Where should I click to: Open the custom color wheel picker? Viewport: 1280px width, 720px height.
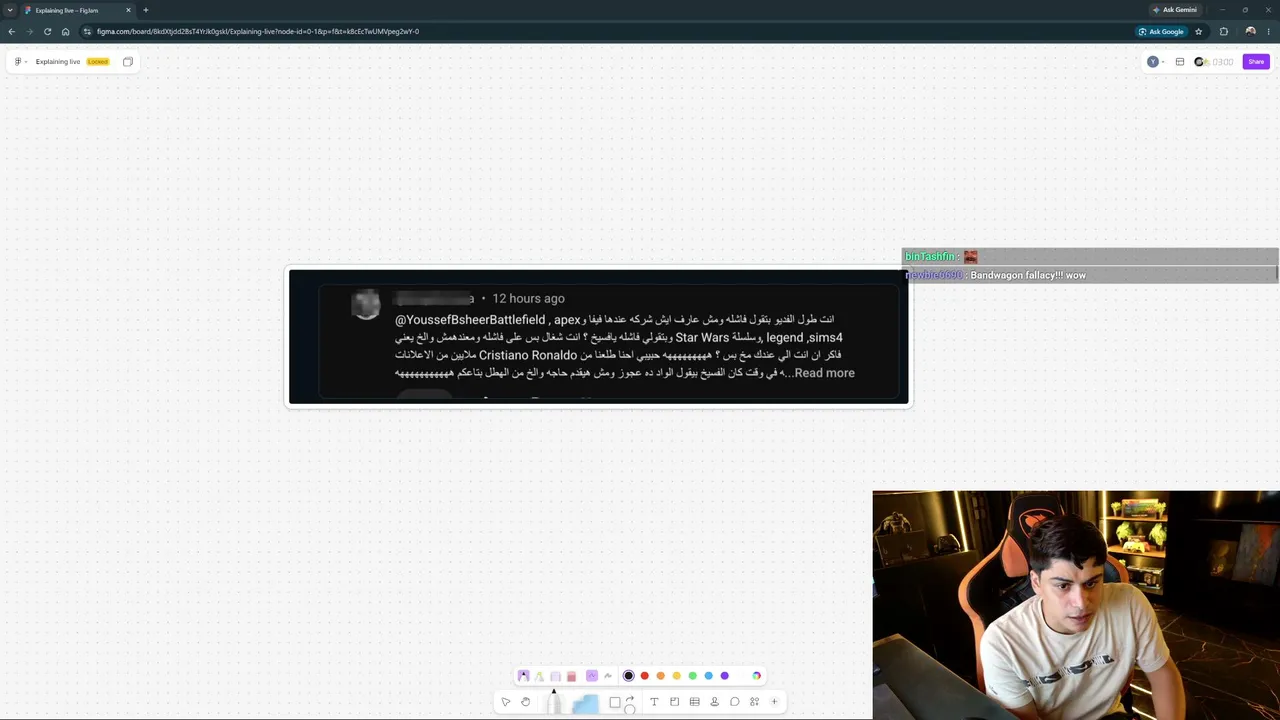[x=756, y=676]
